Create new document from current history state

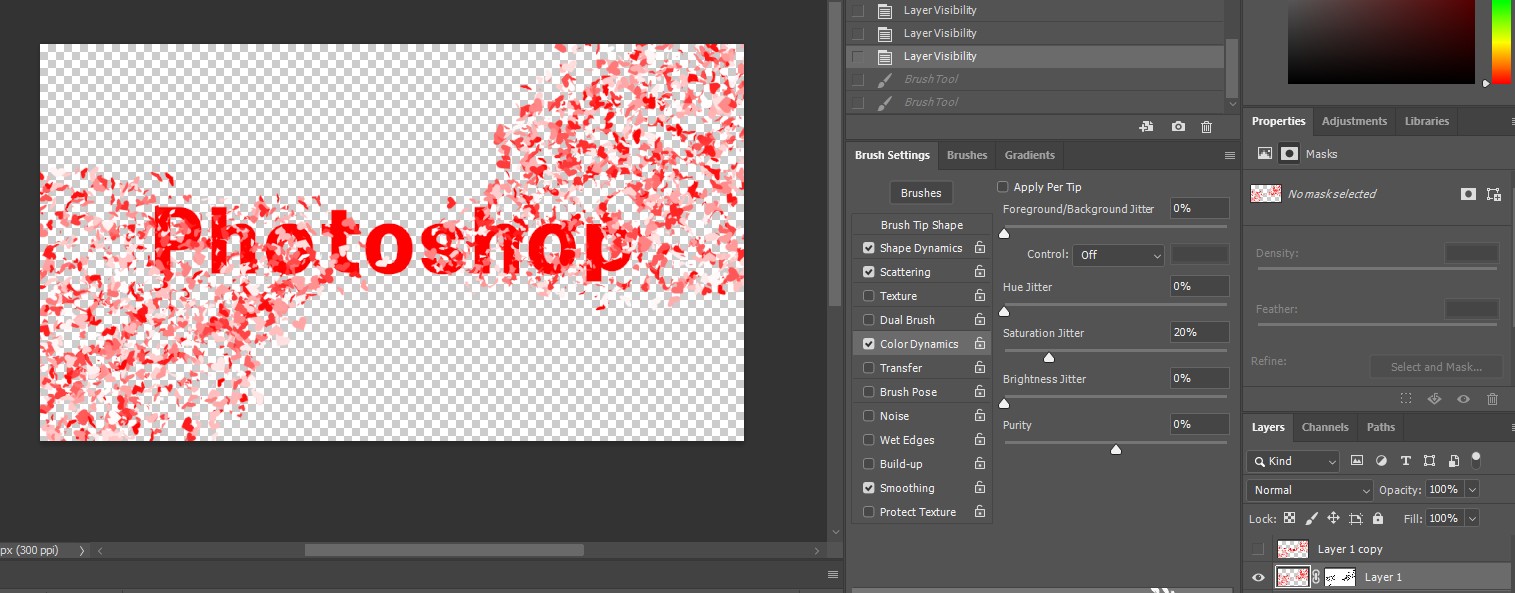1146,127
